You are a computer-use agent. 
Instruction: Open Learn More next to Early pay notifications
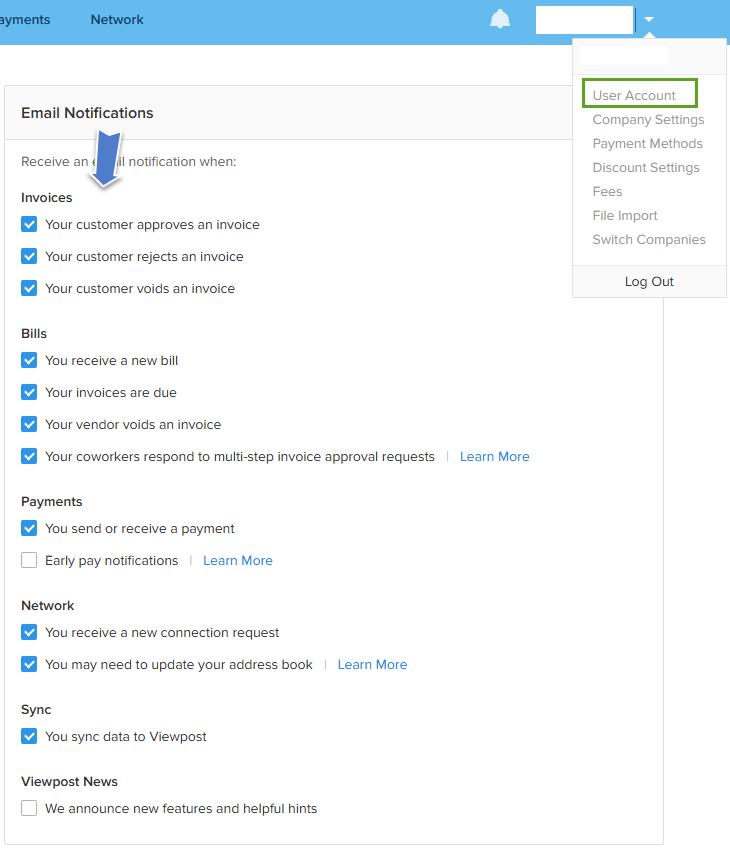click(x=237, y=561)
